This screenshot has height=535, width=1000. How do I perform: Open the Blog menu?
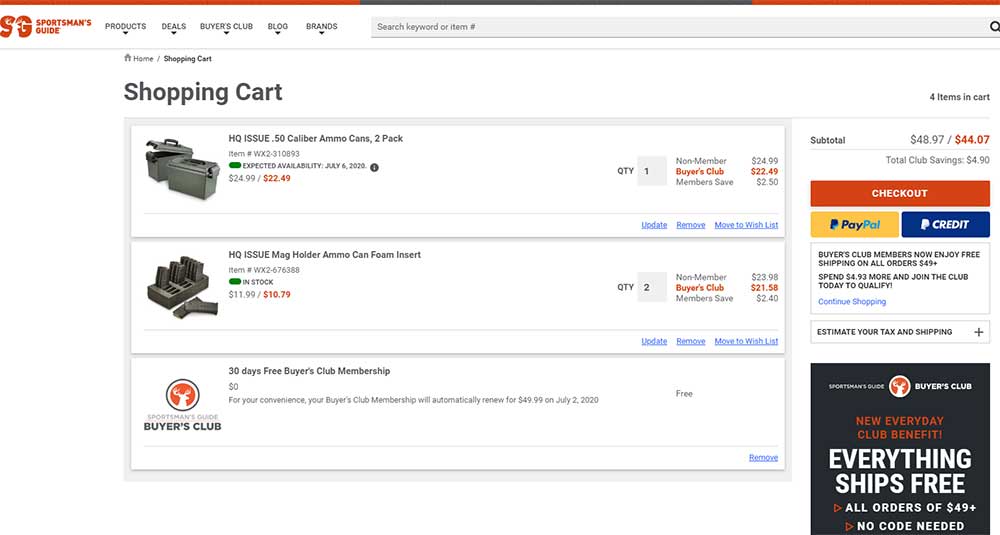click(277, 27)
